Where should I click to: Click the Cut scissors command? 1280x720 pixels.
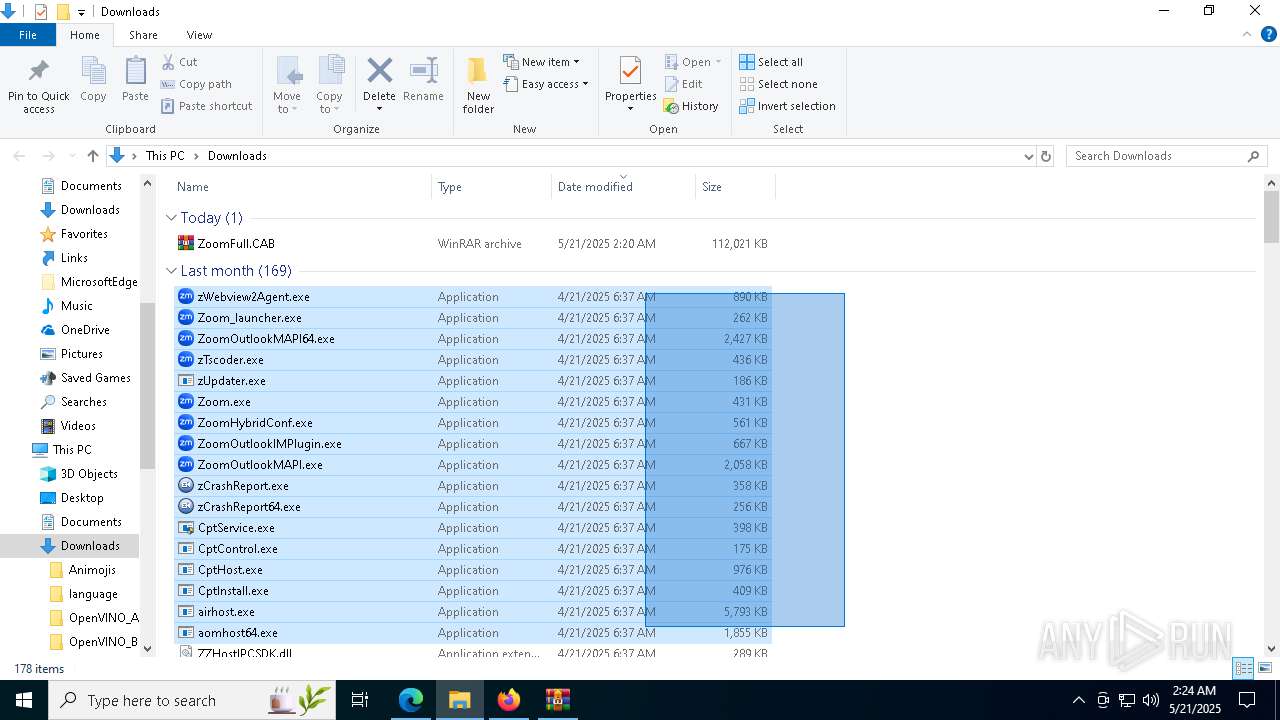180,62
